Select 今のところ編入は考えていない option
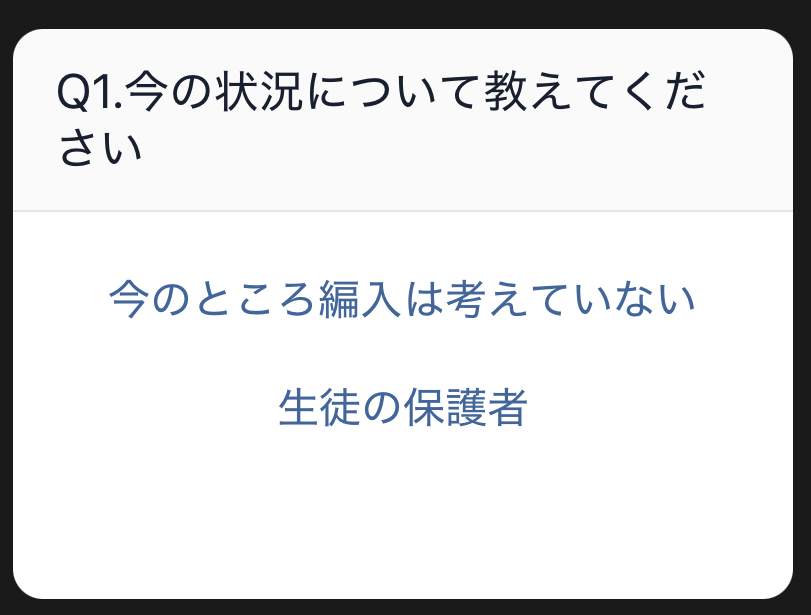 [x=402, y=299]
